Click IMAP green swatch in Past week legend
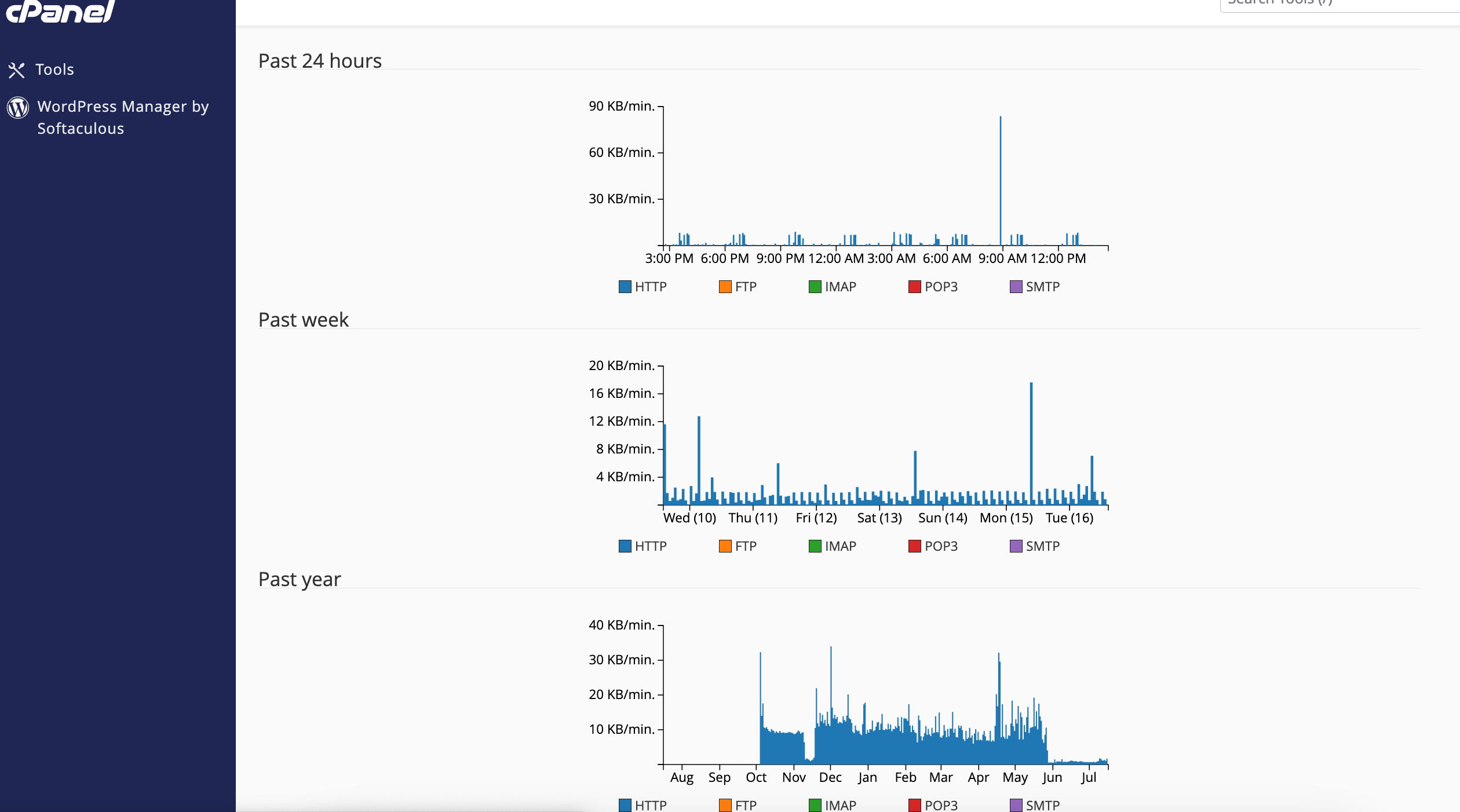Image resolution: width=1460 pixels, height=812 pixels. (x=815, y=546)
